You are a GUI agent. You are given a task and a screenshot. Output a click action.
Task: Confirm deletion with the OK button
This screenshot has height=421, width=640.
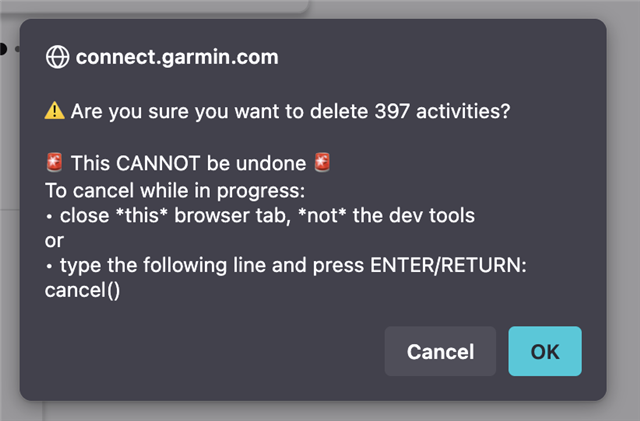click(545, 351)
